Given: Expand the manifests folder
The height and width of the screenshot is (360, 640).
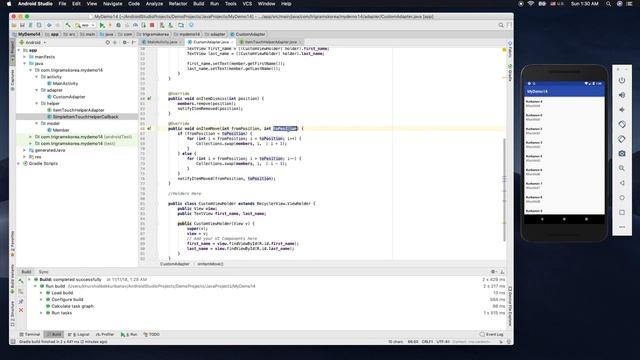Looking at the screenshot, I should pos(24,57).
